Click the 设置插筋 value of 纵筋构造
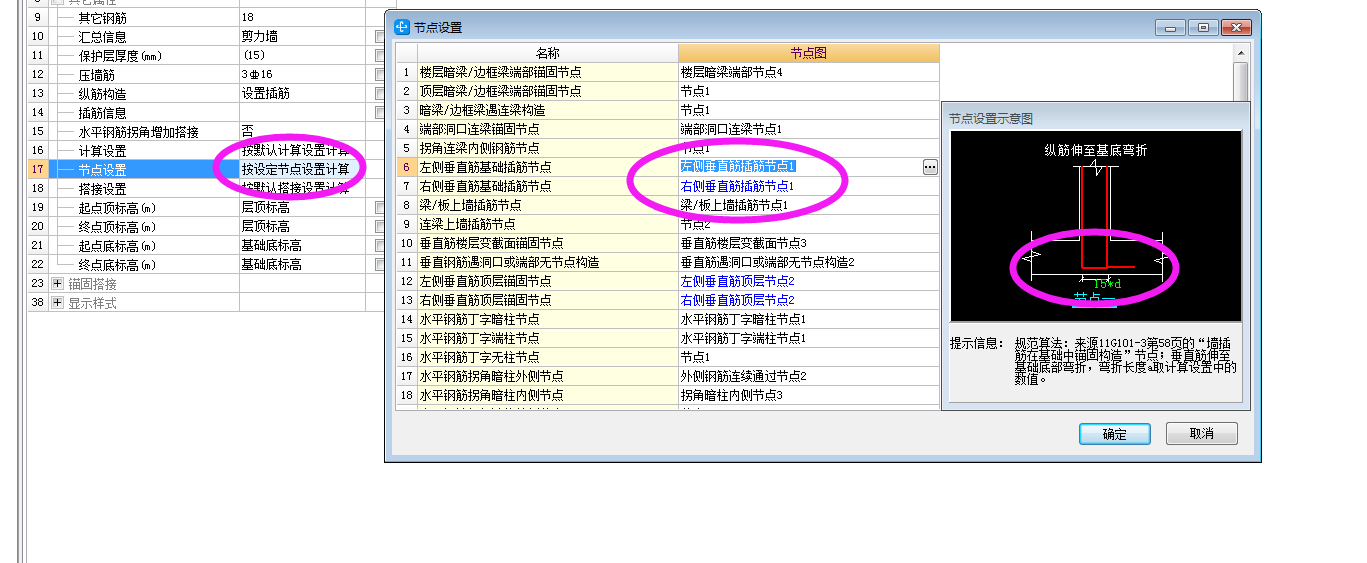Screen dimensions: 1367x563 click(265, 94)
